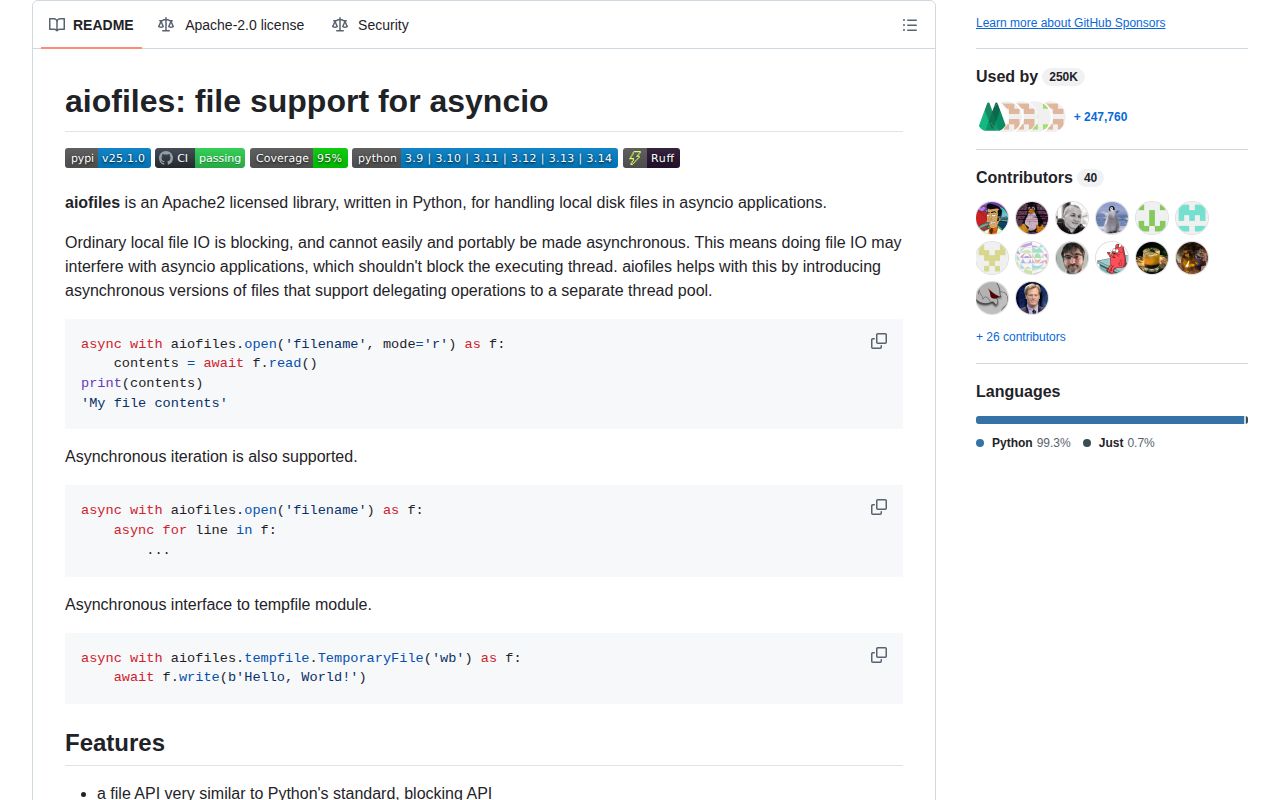The height and width of the screenshot is (800, 1280).
Task: Copy the async for line code block
Action: (x=879, y=507)
